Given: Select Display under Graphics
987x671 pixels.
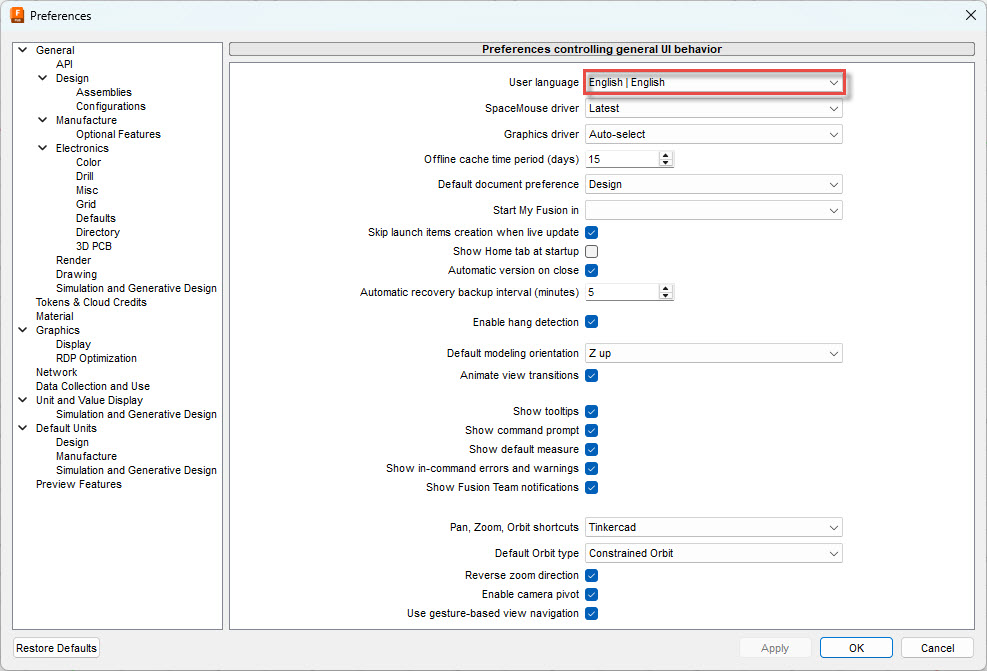Looking at the screenshot, I should pyautogui.click(x=73, y=344).
